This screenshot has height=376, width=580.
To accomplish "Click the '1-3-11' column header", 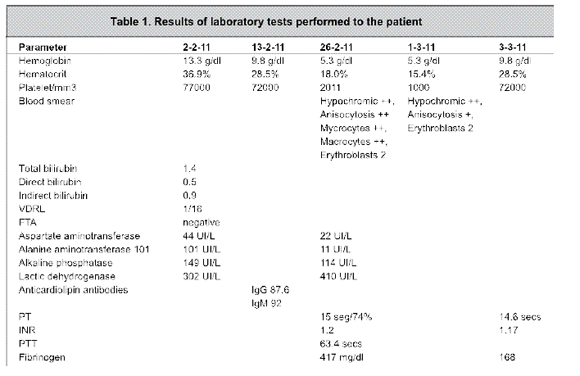I will pos(421,47).
